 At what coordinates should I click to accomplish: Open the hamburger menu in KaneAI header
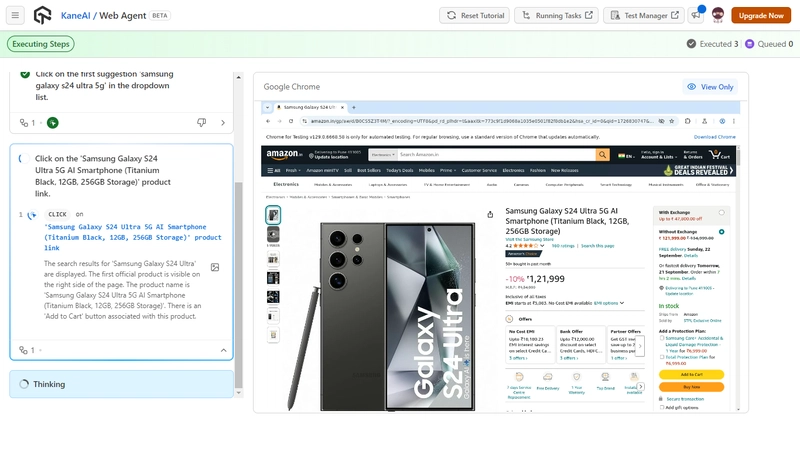pyautogui.click(x=15, y=15)
